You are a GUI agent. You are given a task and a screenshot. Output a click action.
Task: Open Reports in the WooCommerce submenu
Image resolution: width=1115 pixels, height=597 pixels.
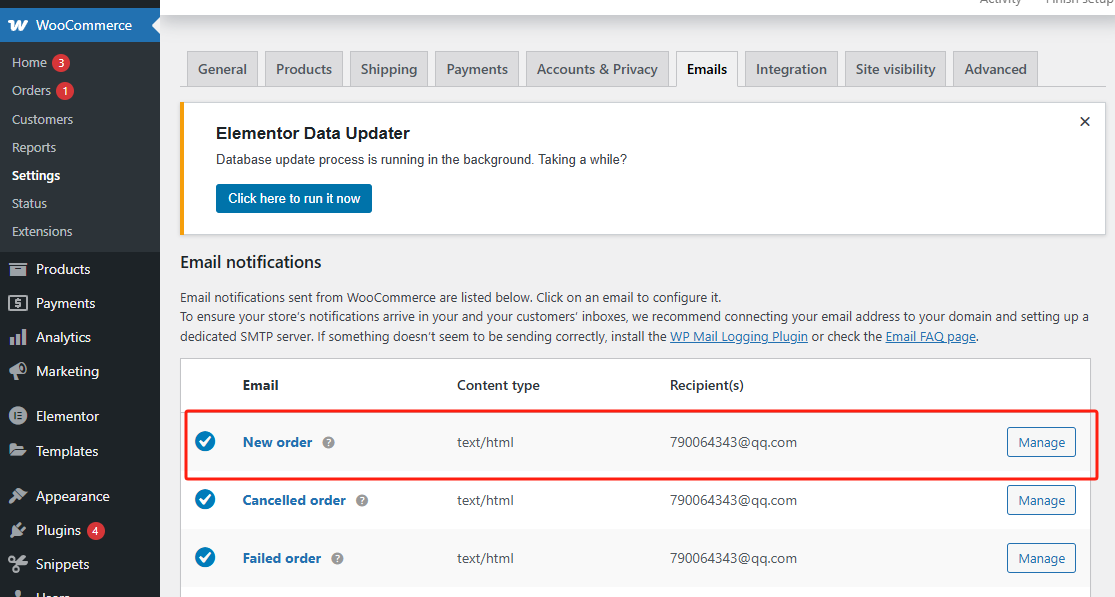click(x=34, y=148)
